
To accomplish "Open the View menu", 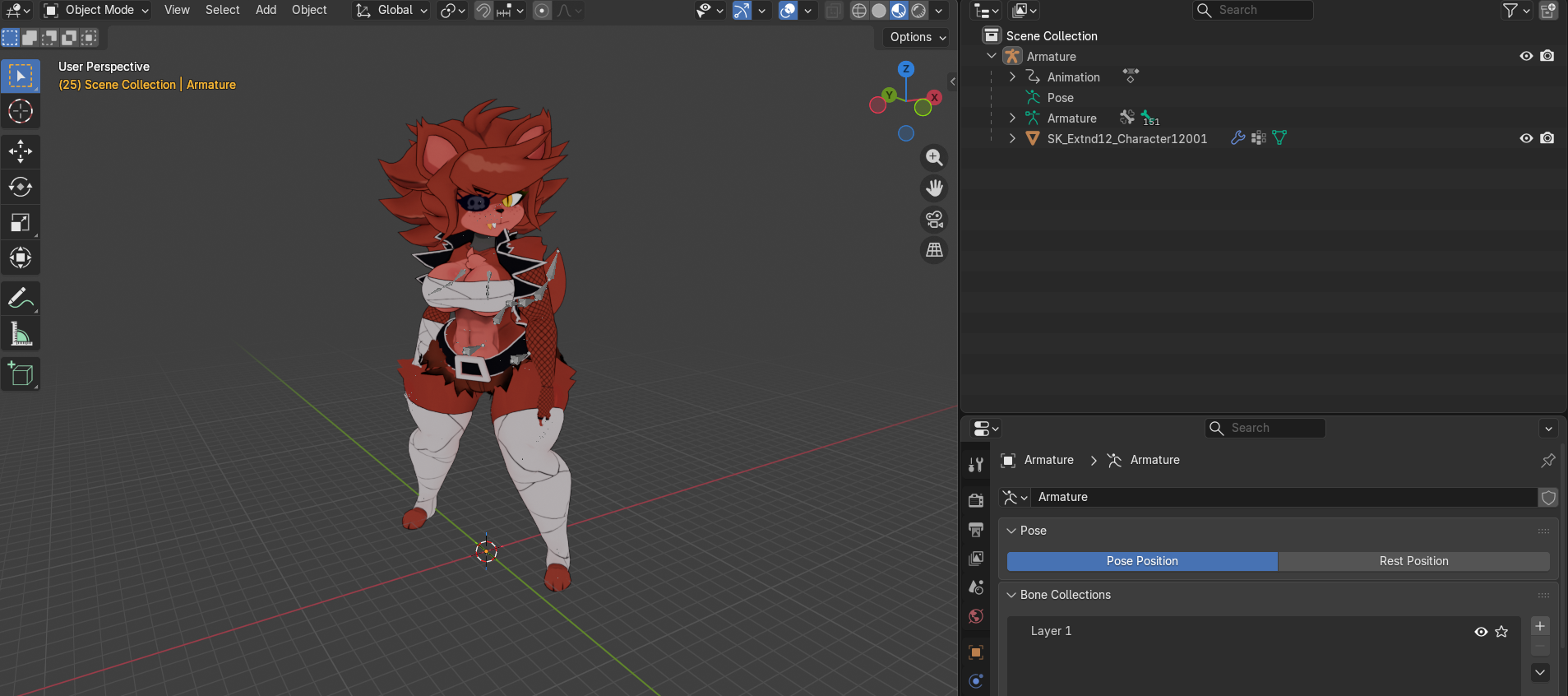I will [177, 10].
